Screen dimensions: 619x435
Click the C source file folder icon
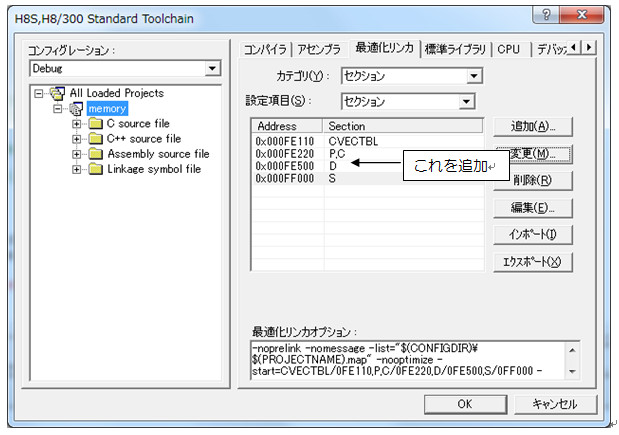(95, 124)
